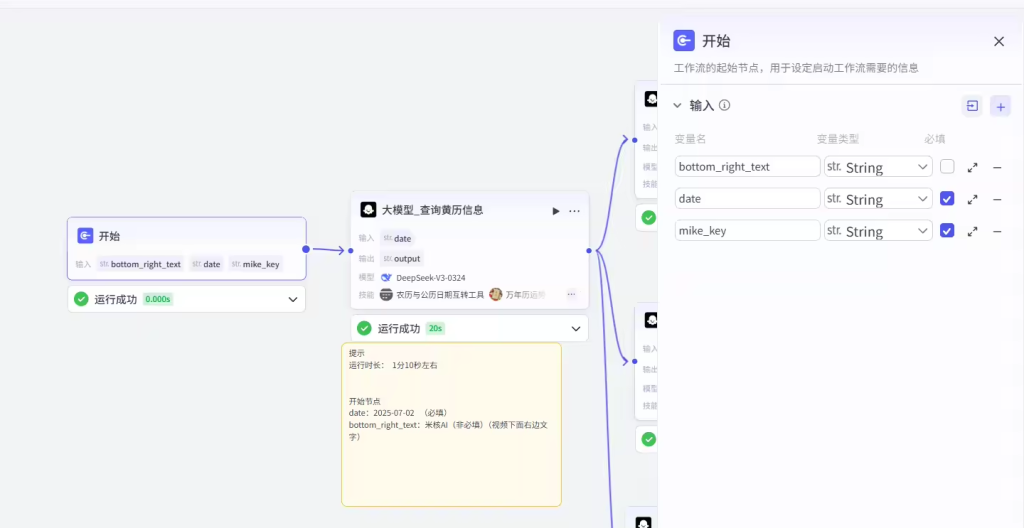Open the String type dropdown for mike_key
The height and width of the screenshot is (528, 1024).
[878, 231]
